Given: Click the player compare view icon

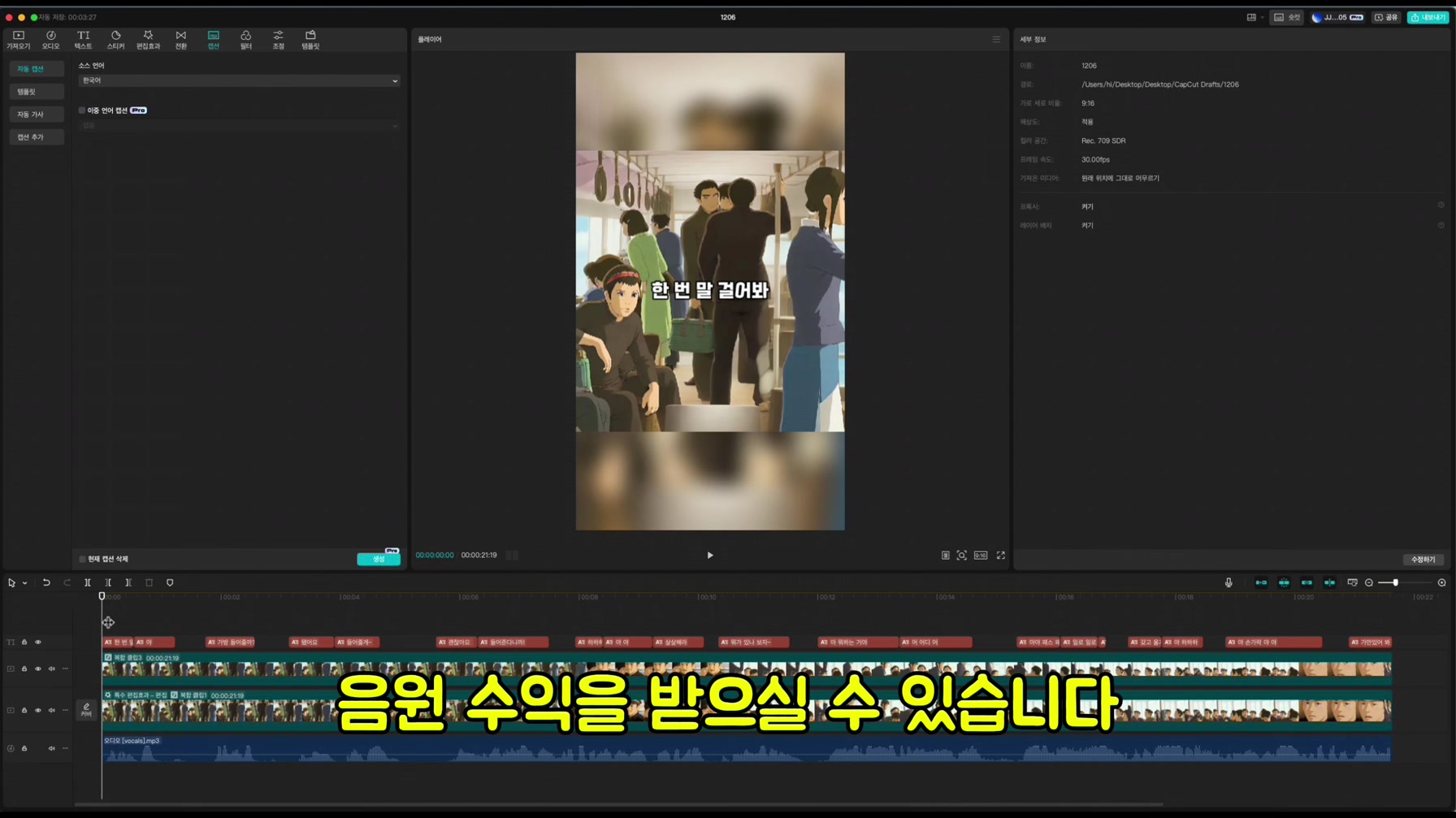Looking at the screenshot, I should [x=945, y=556].
